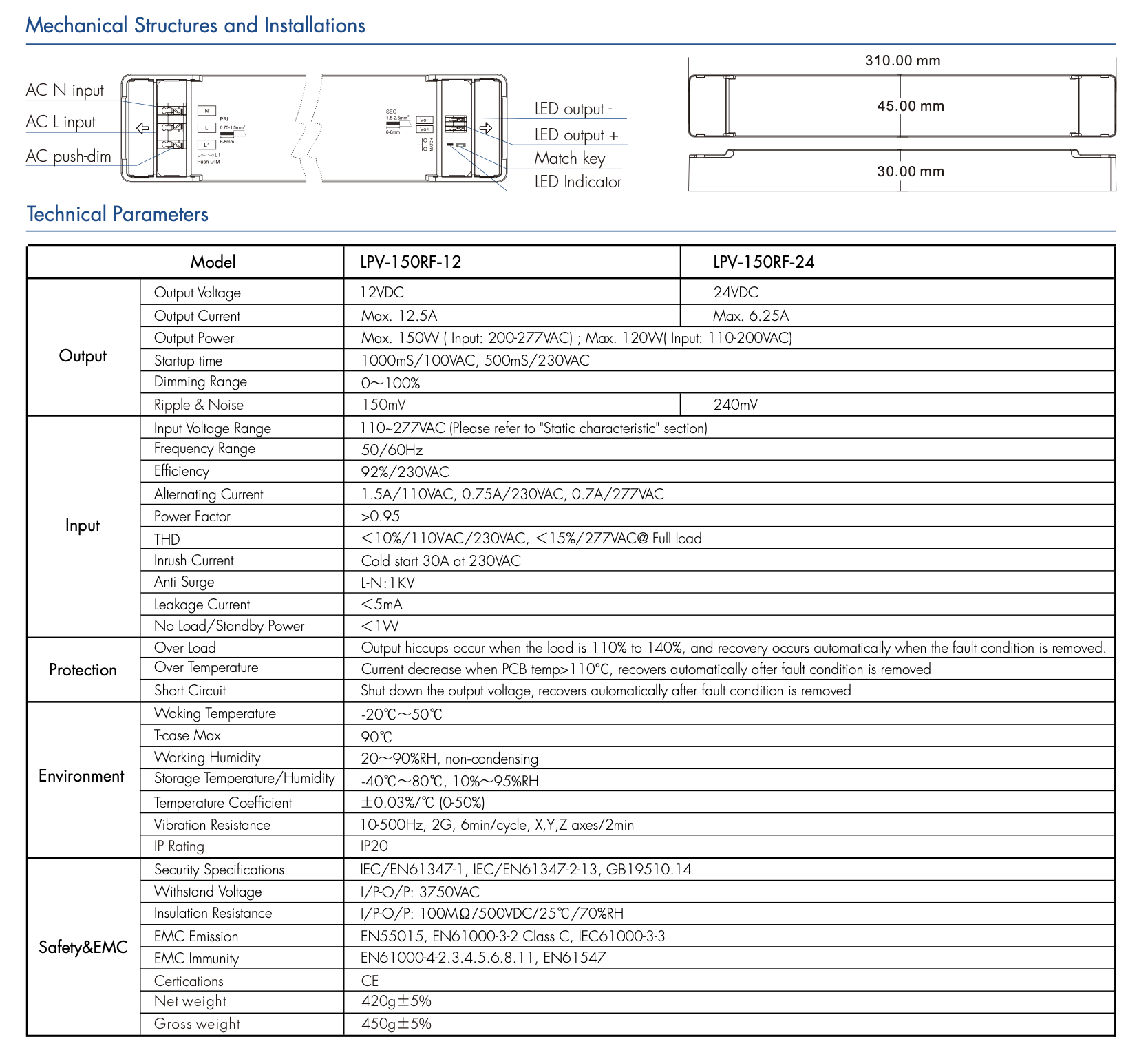Image resolution: width=1148 pixels, height=1059 pixels.
Task: Click the IP20 rating value
Action: pyautogui.click(x=374, y=846)
